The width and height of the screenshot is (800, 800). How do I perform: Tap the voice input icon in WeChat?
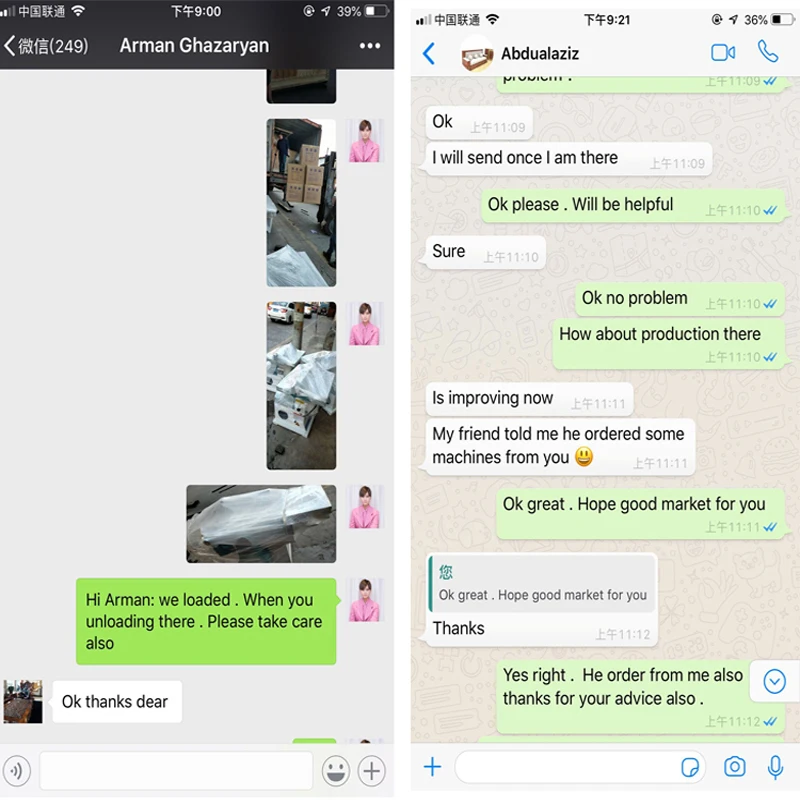[17, 771]
